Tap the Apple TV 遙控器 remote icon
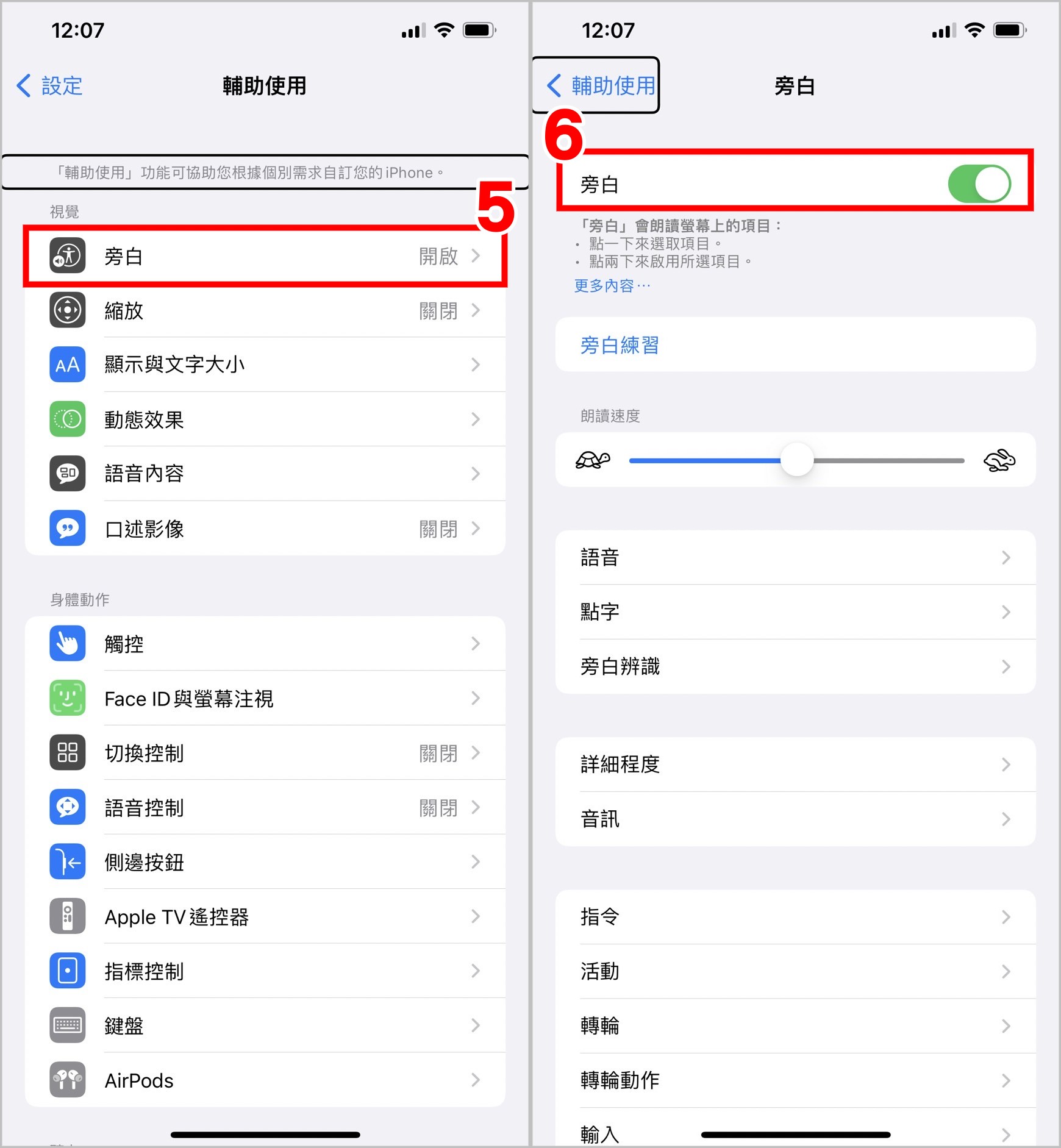The image size is (1061, 1148). [x=68, y=916]
